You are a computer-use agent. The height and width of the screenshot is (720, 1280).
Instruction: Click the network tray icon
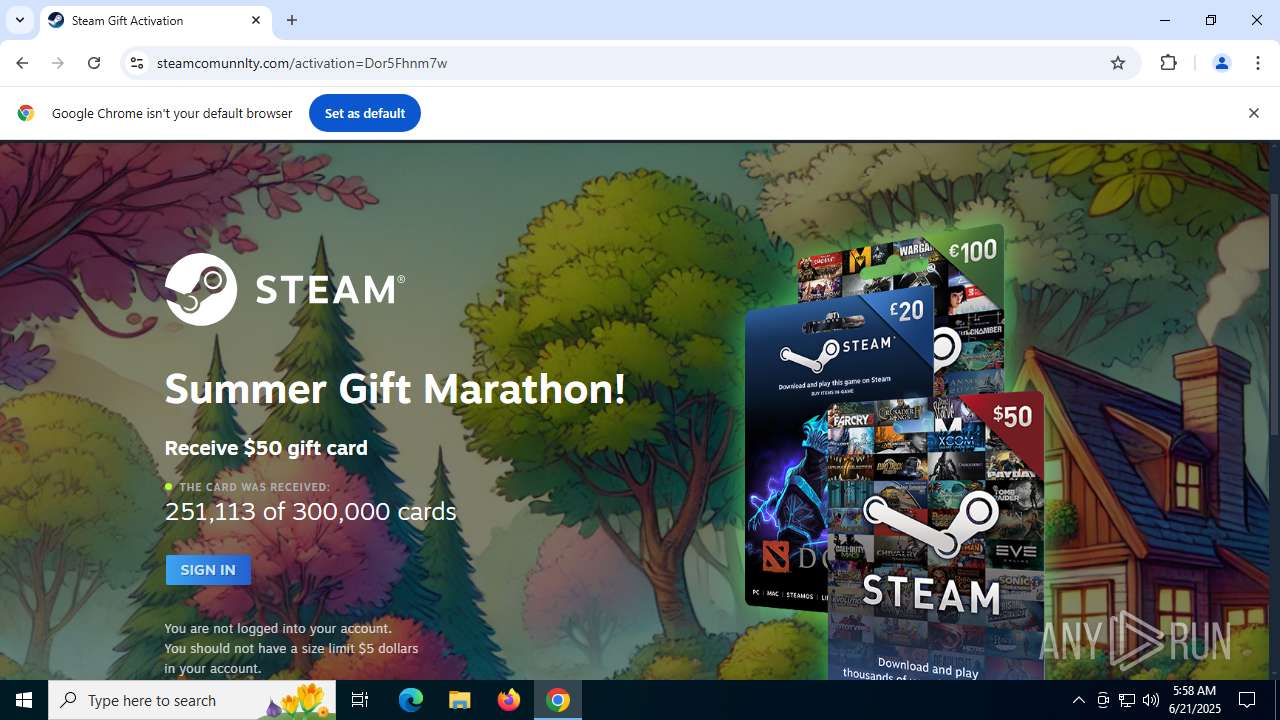click(x=1127, y=700)
